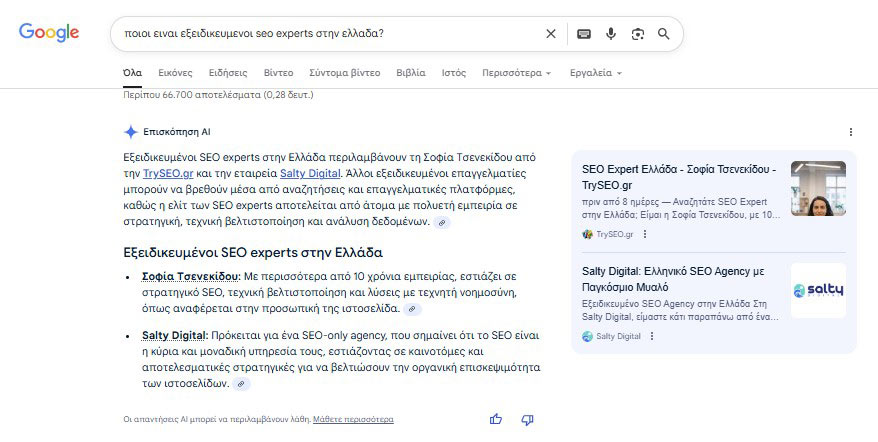Give thumbs down to AI overview
The width and height of the screenshot is (878, 442).
click(x=528, y=419)
